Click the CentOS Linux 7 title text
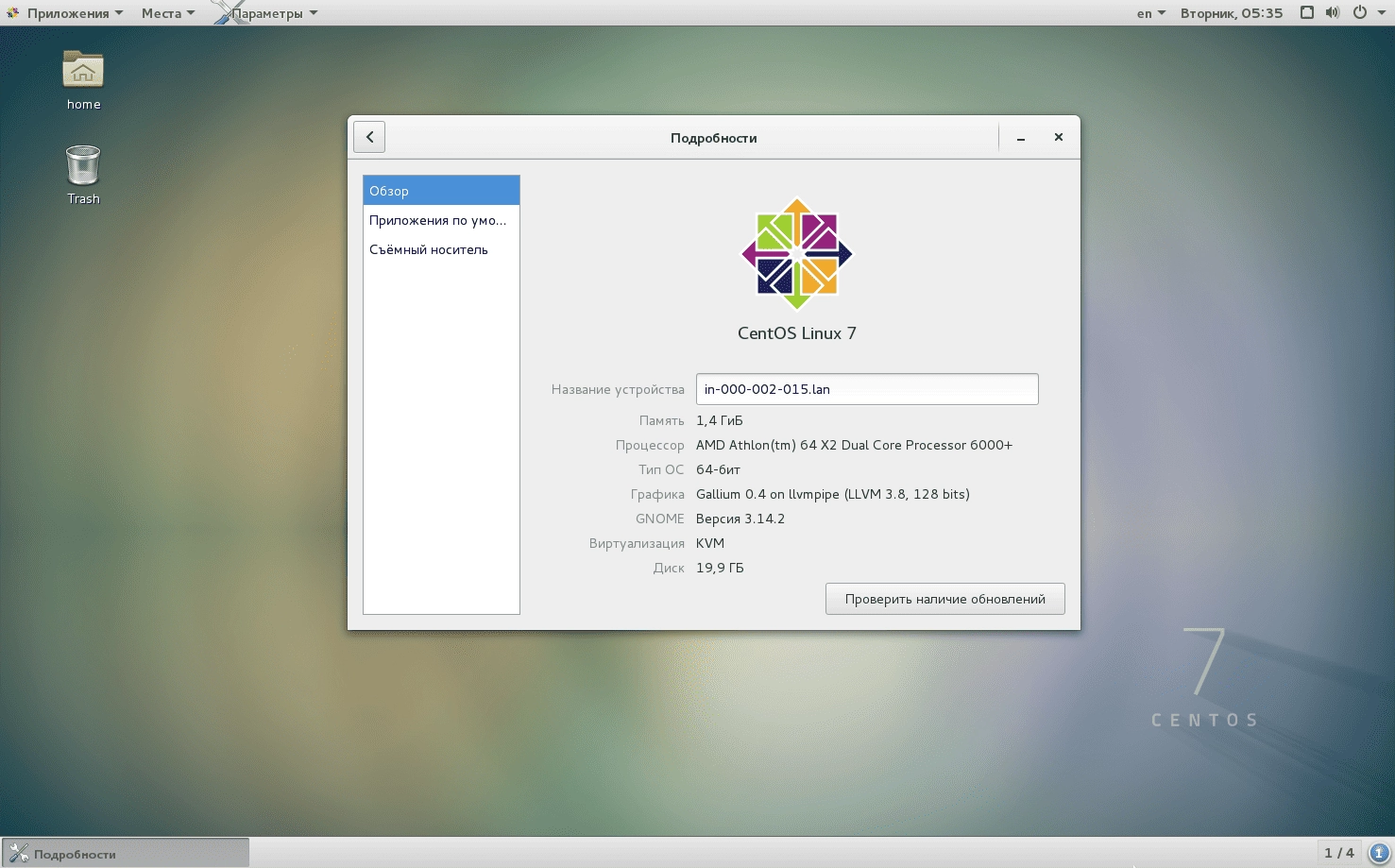 tap(797, 333)
